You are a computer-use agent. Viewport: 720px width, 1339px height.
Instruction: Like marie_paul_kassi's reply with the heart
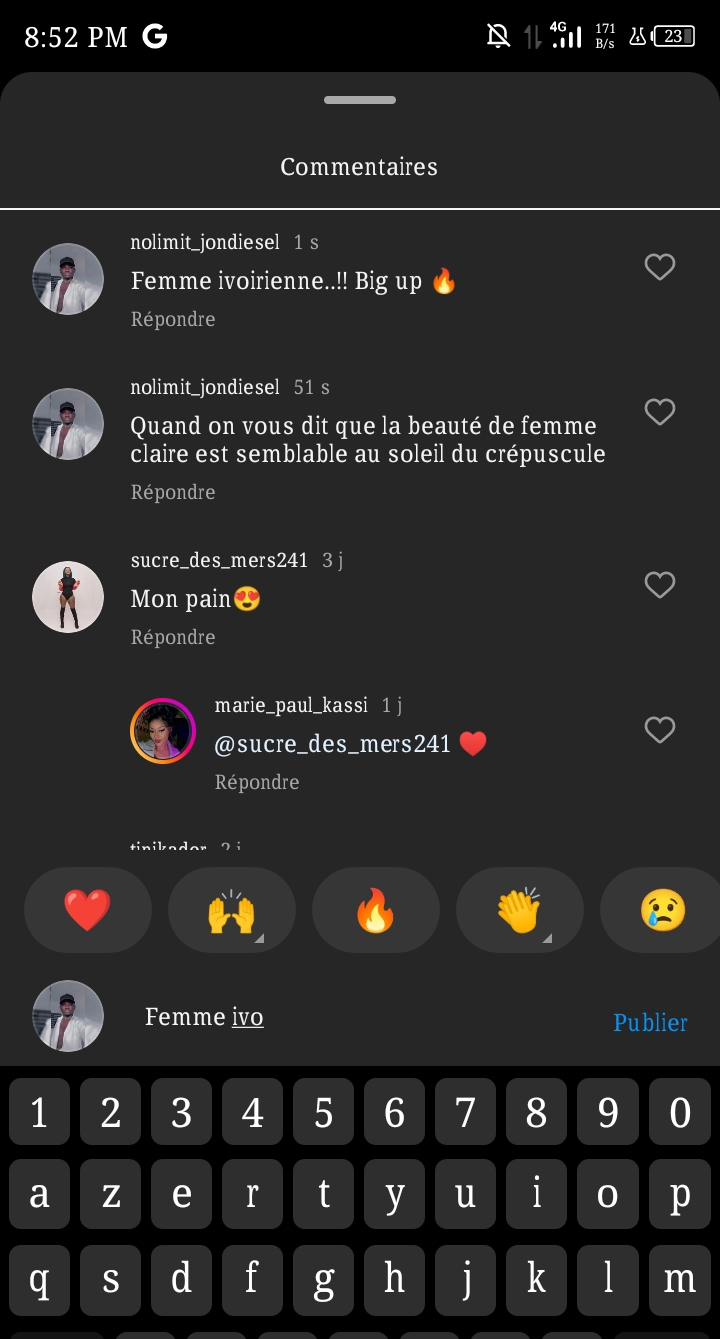click(660, 730)
